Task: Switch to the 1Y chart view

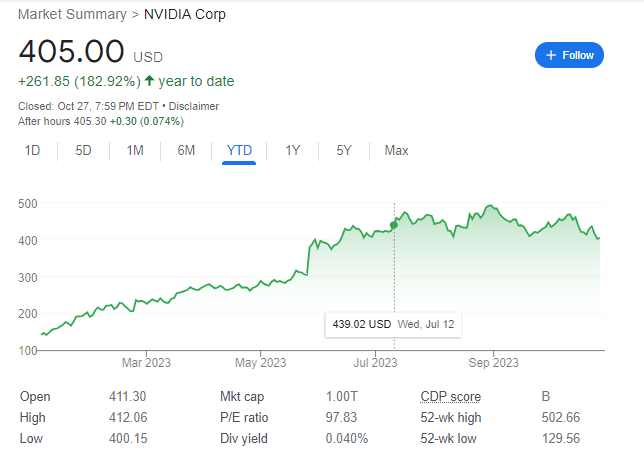Action: [292, 151]
